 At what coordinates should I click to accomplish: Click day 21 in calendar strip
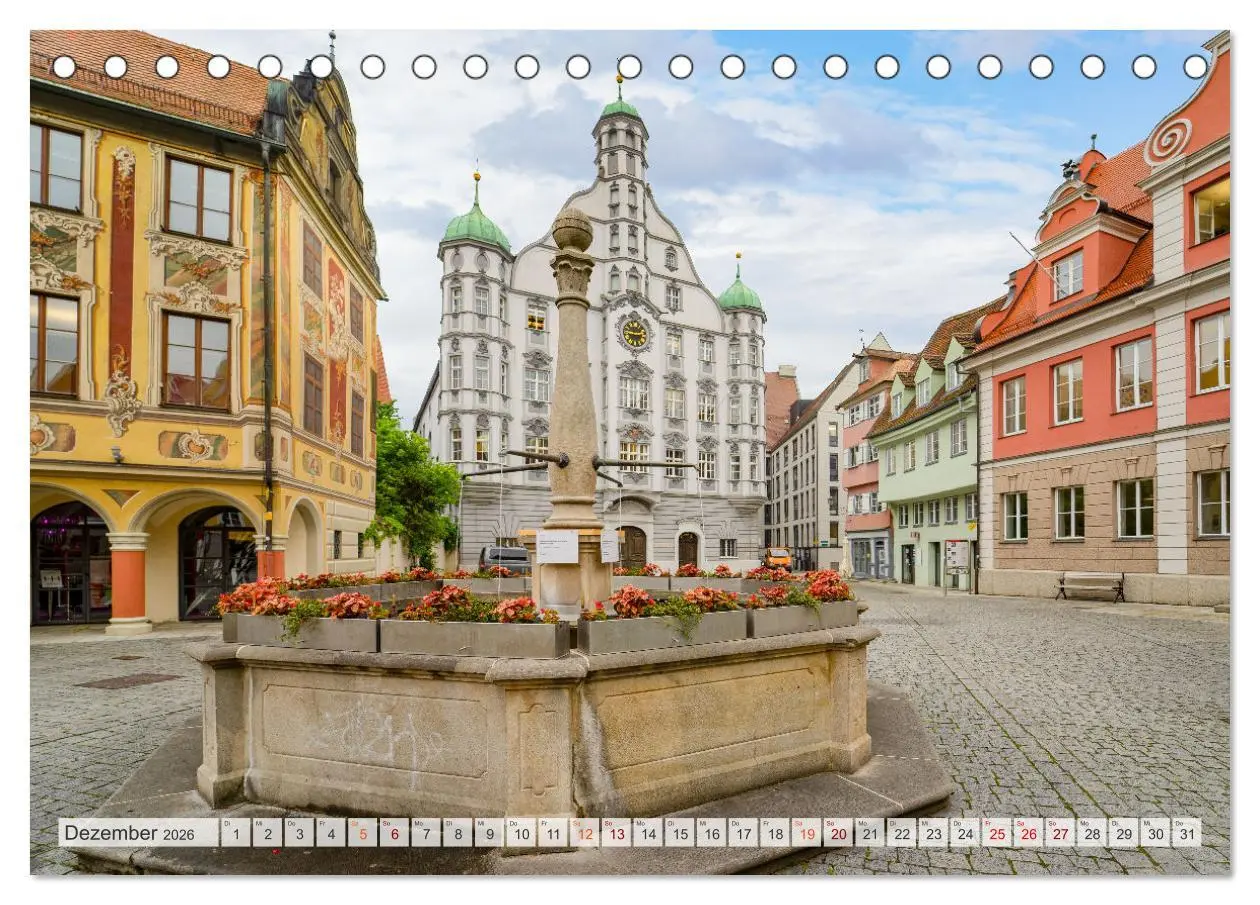(x=869, y=833)
